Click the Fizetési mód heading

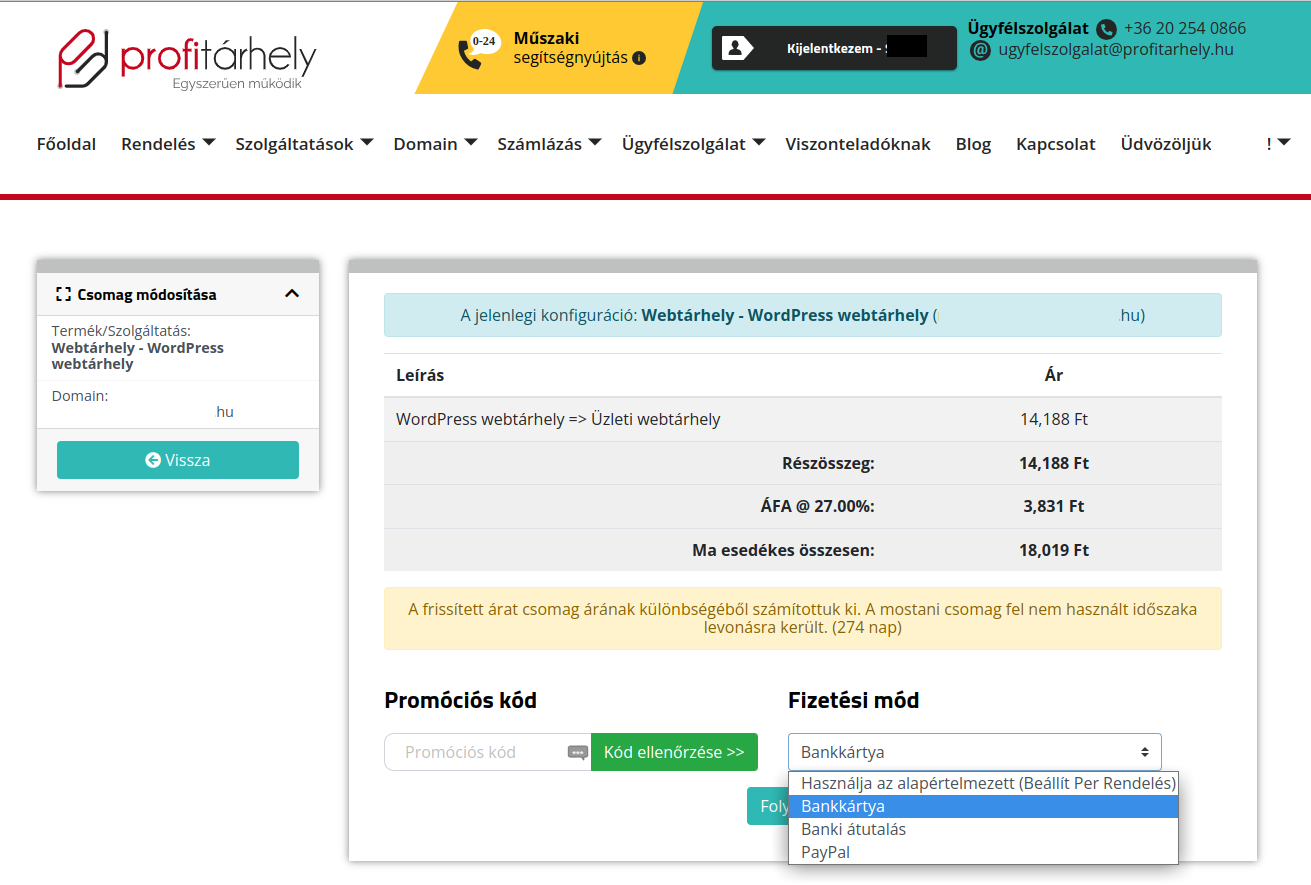point(853,700)
